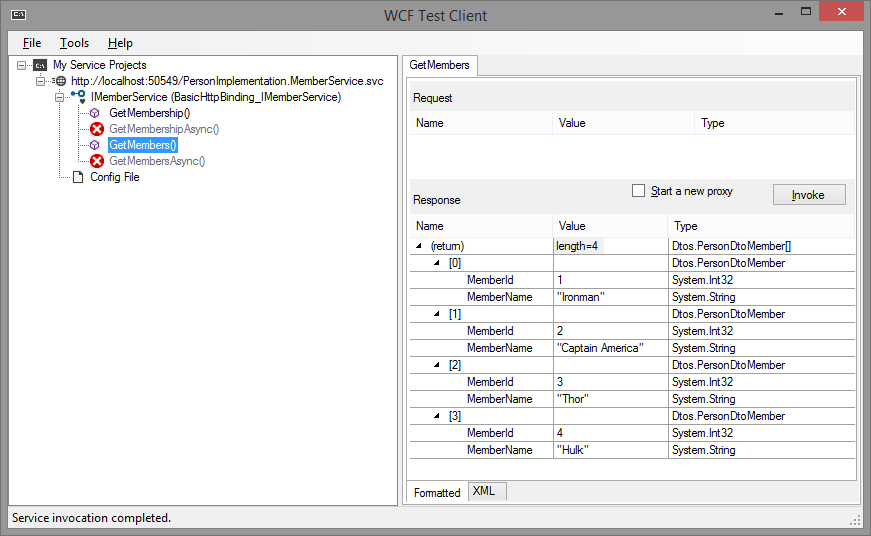The width and height of the screenshot is (871, 536).
Task: Open the Help menu
Action: [120, 43]
